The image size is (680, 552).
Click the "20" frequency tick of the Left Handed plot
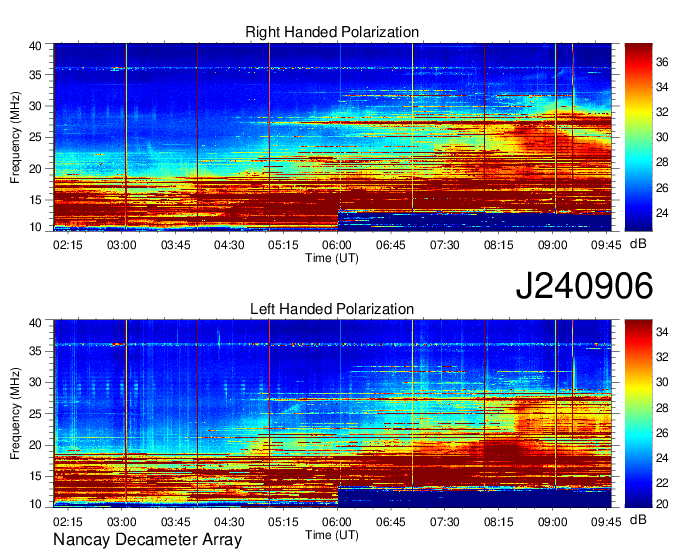pyautogui.click(x=36, y=445)
